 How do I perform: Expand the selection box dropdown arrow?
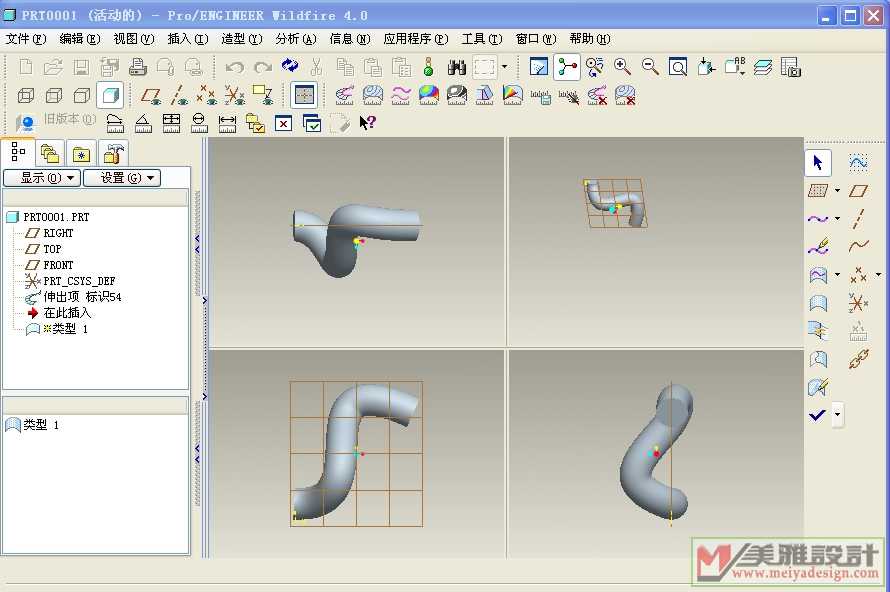505,67
